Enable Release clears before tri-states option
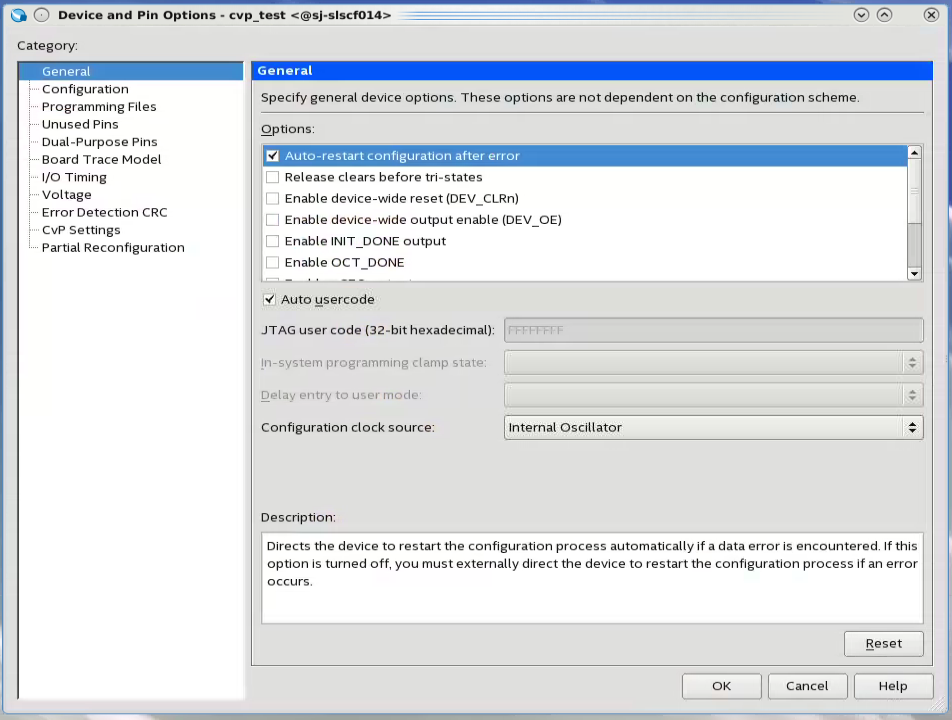 point(272,177)
